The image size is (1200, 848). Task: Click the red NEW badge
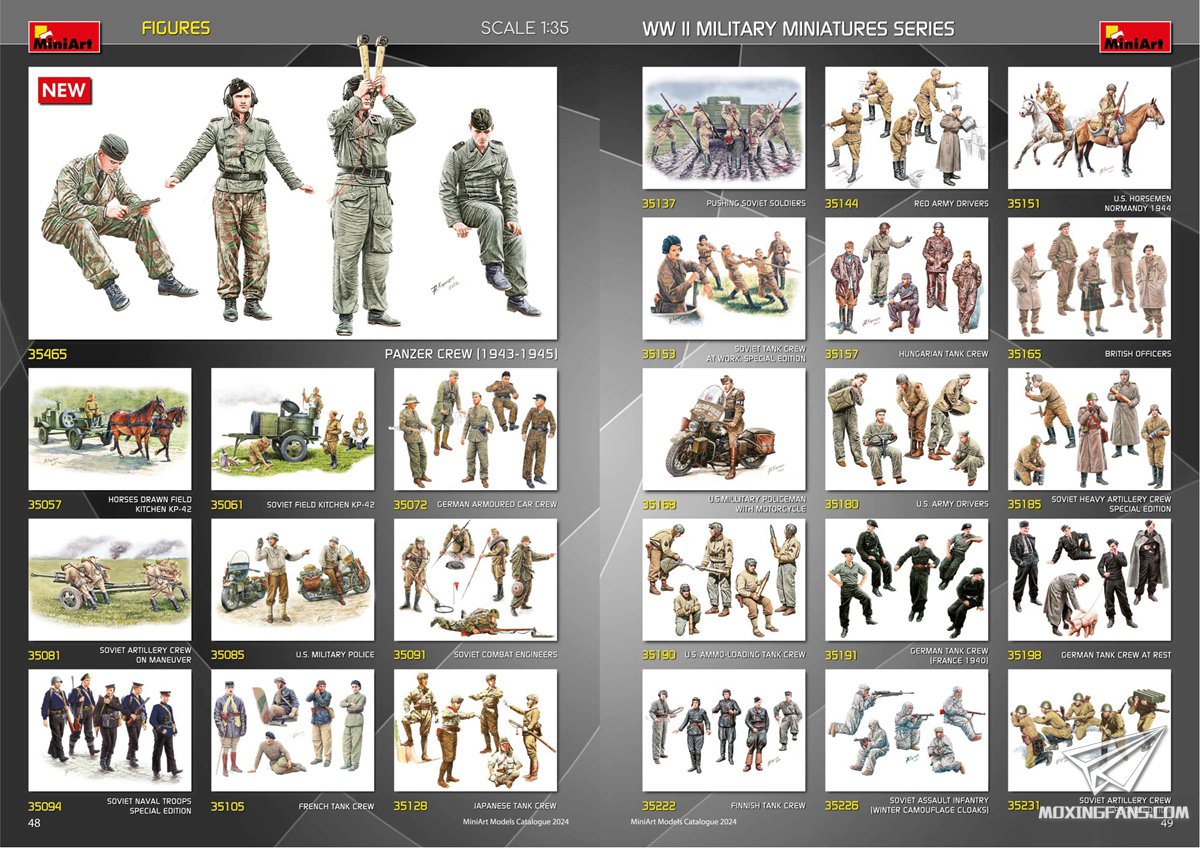click(x=65, y=90)
